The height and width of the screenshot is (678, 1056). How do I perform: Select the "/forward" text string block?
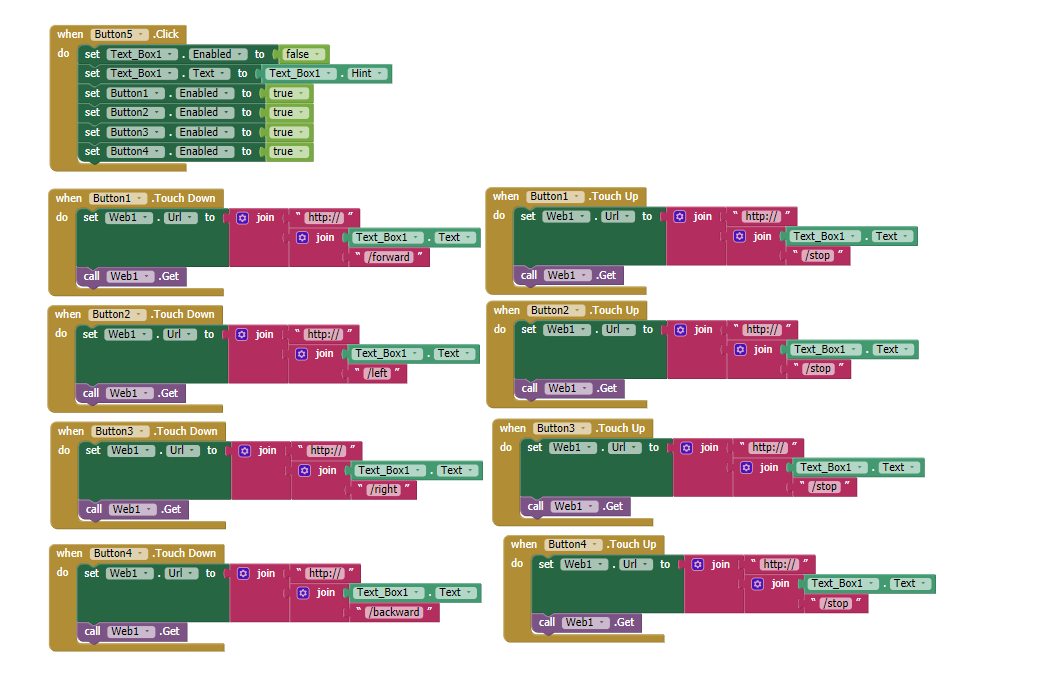tap(390, 257)
